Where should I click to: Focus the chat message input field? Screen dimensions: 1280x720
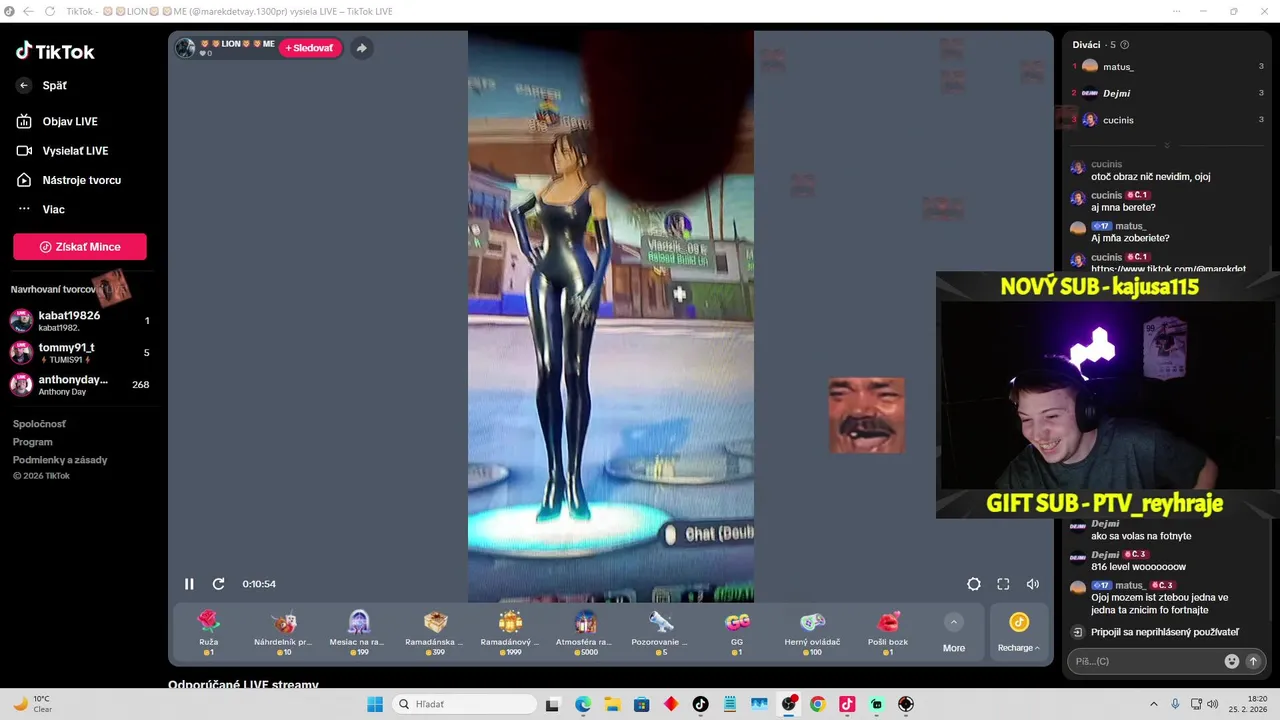click(x=1146, y=661)
